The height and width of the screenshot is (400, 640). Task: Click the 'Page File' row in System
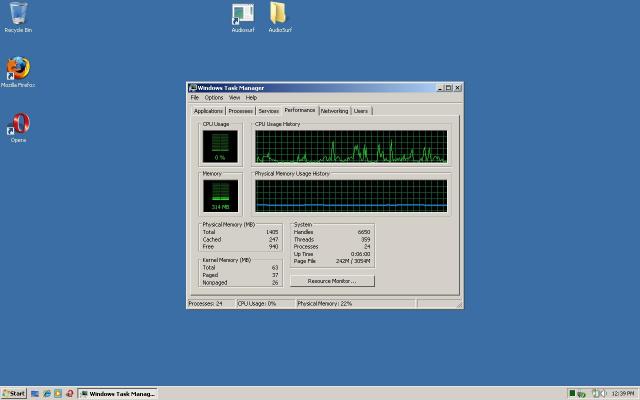point(332,261)
